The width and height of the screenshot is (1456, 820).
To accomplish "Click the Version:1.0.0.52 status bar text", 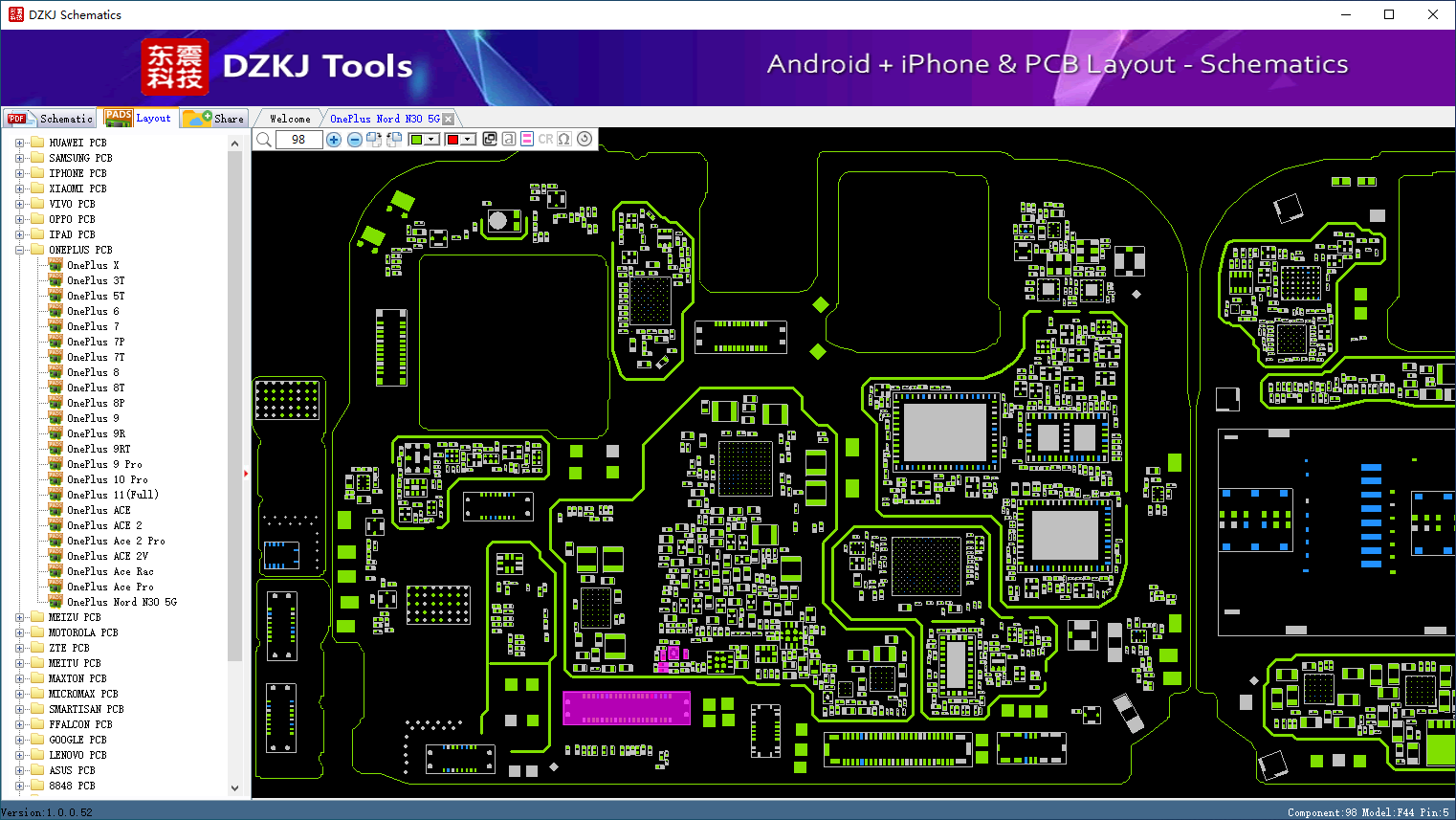I will (47, 812).
